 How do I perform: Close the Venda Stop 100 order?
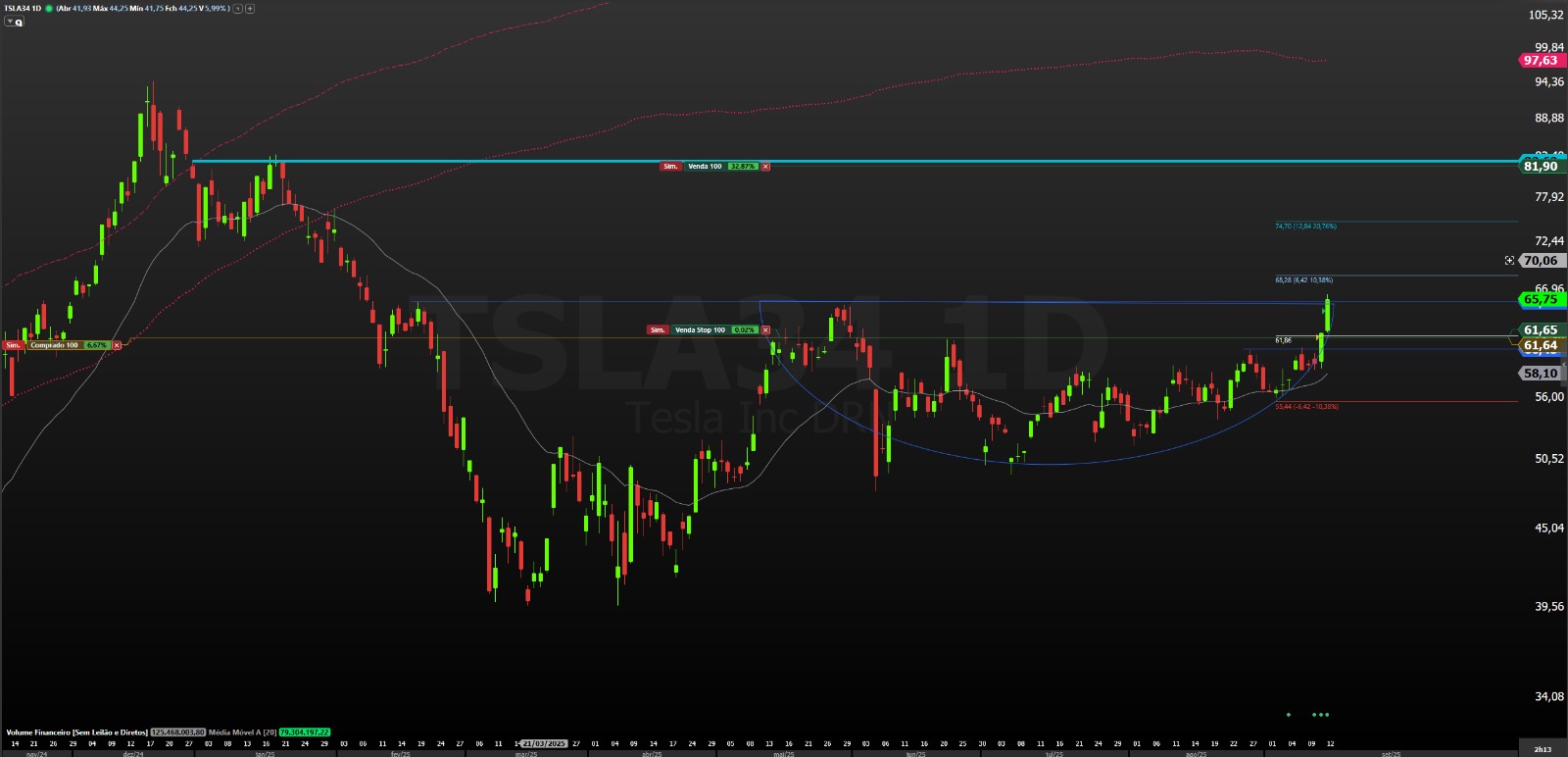pyautogui.click(x=765, y=330)
